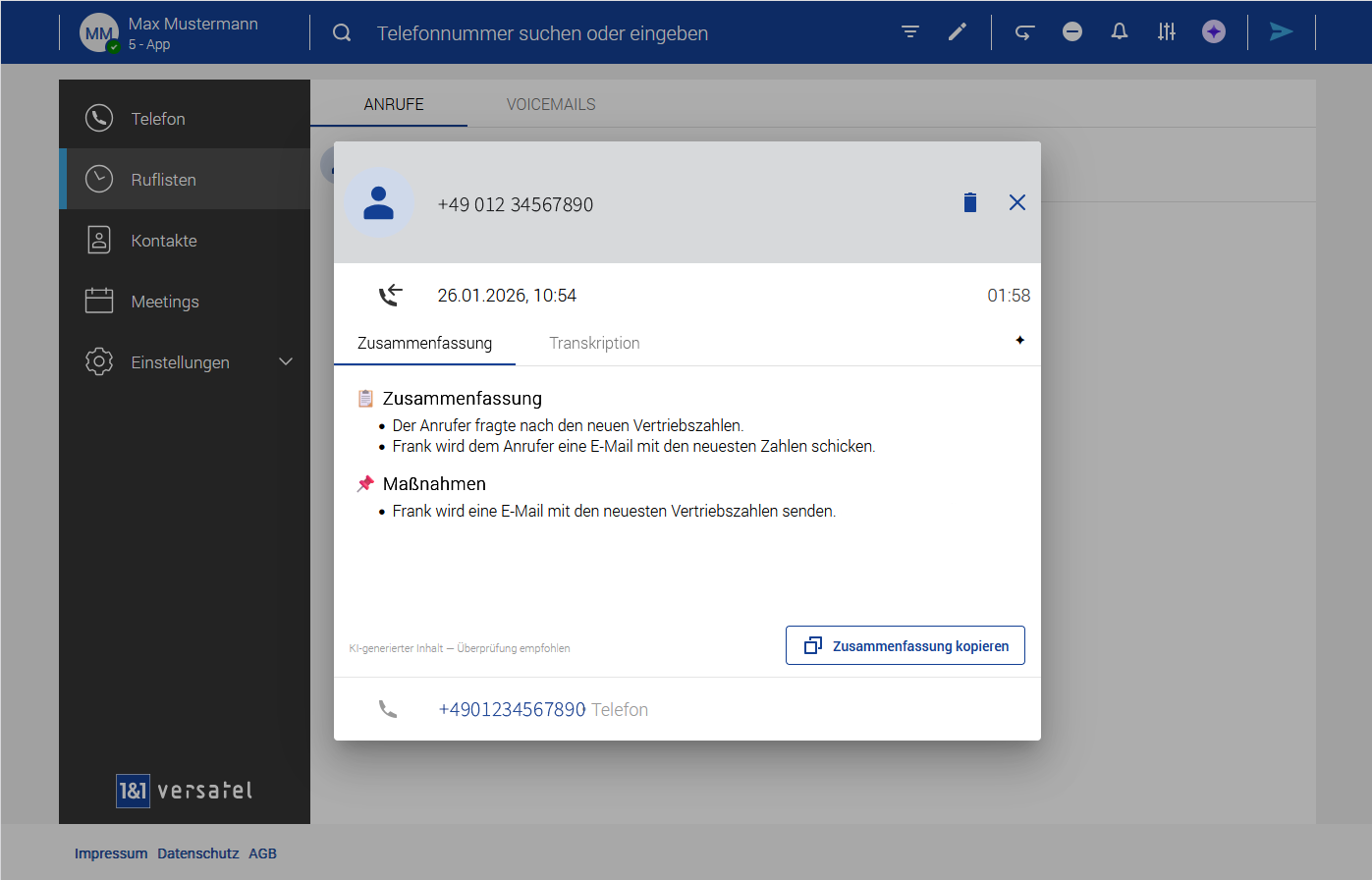Call the number +4901234567890

[x=512, y=709]
